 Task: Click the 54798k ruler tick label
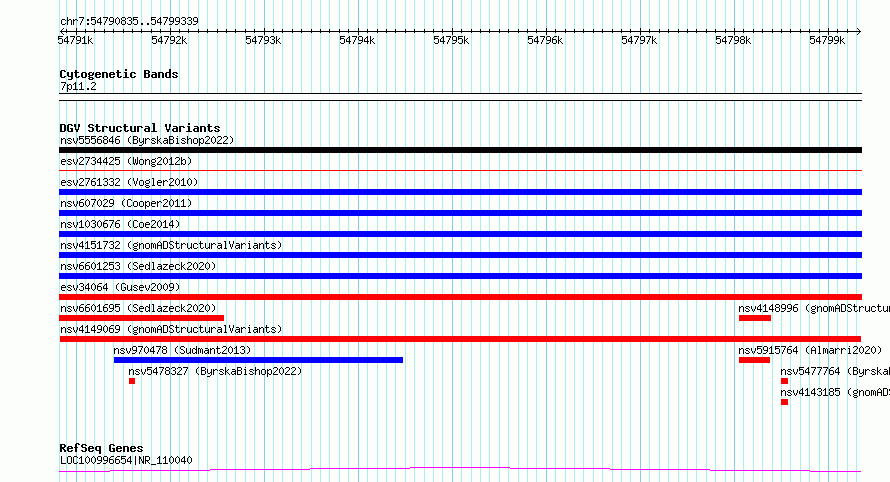(733, 40)
